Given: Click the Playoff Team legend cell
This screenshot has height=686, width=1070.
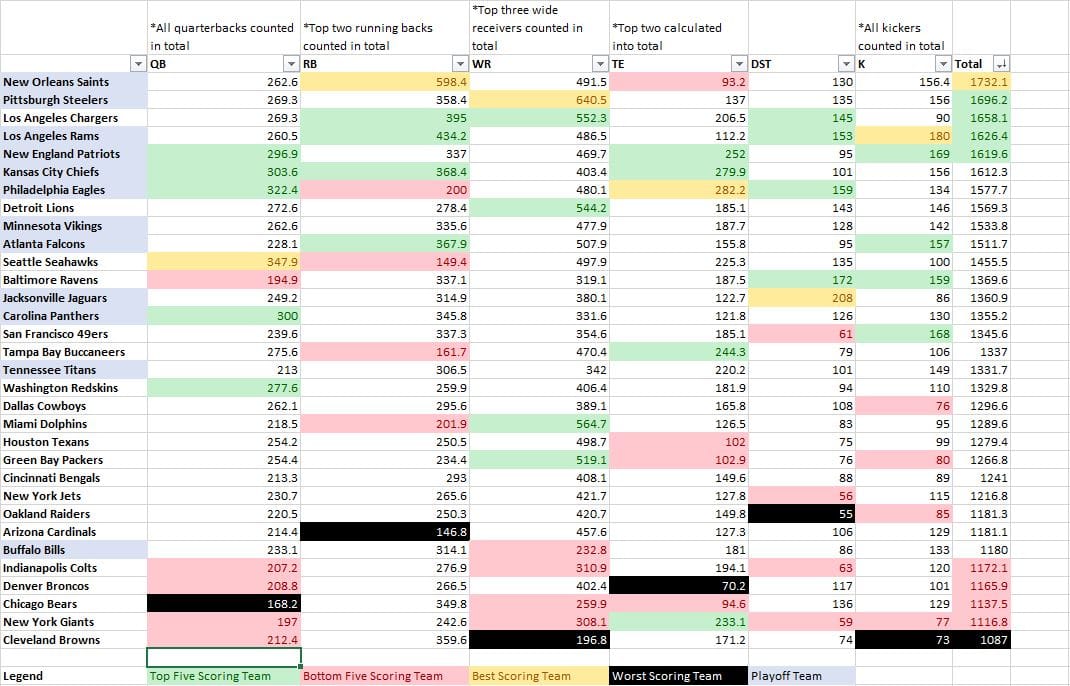Looking at the screenshot, I should 801,676.
